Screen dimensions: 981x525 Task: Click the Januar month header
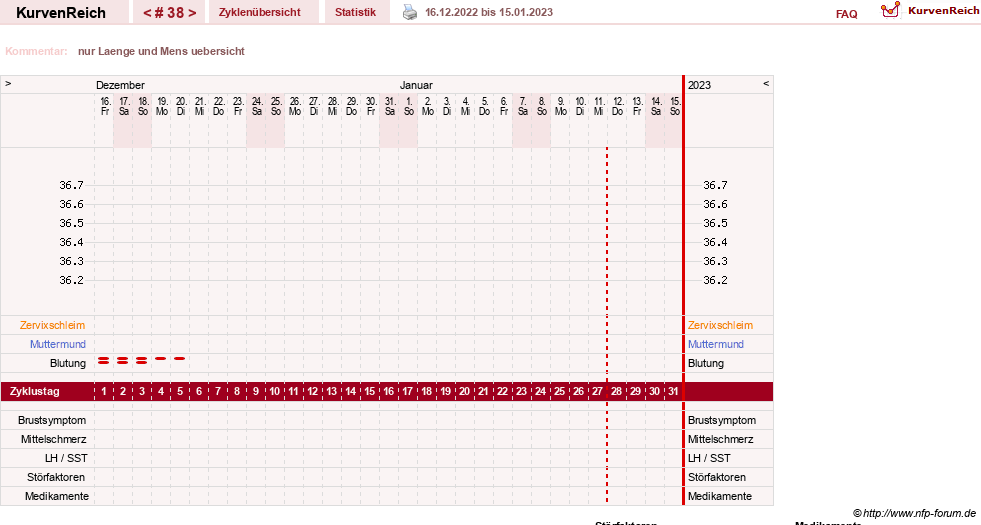416,85
